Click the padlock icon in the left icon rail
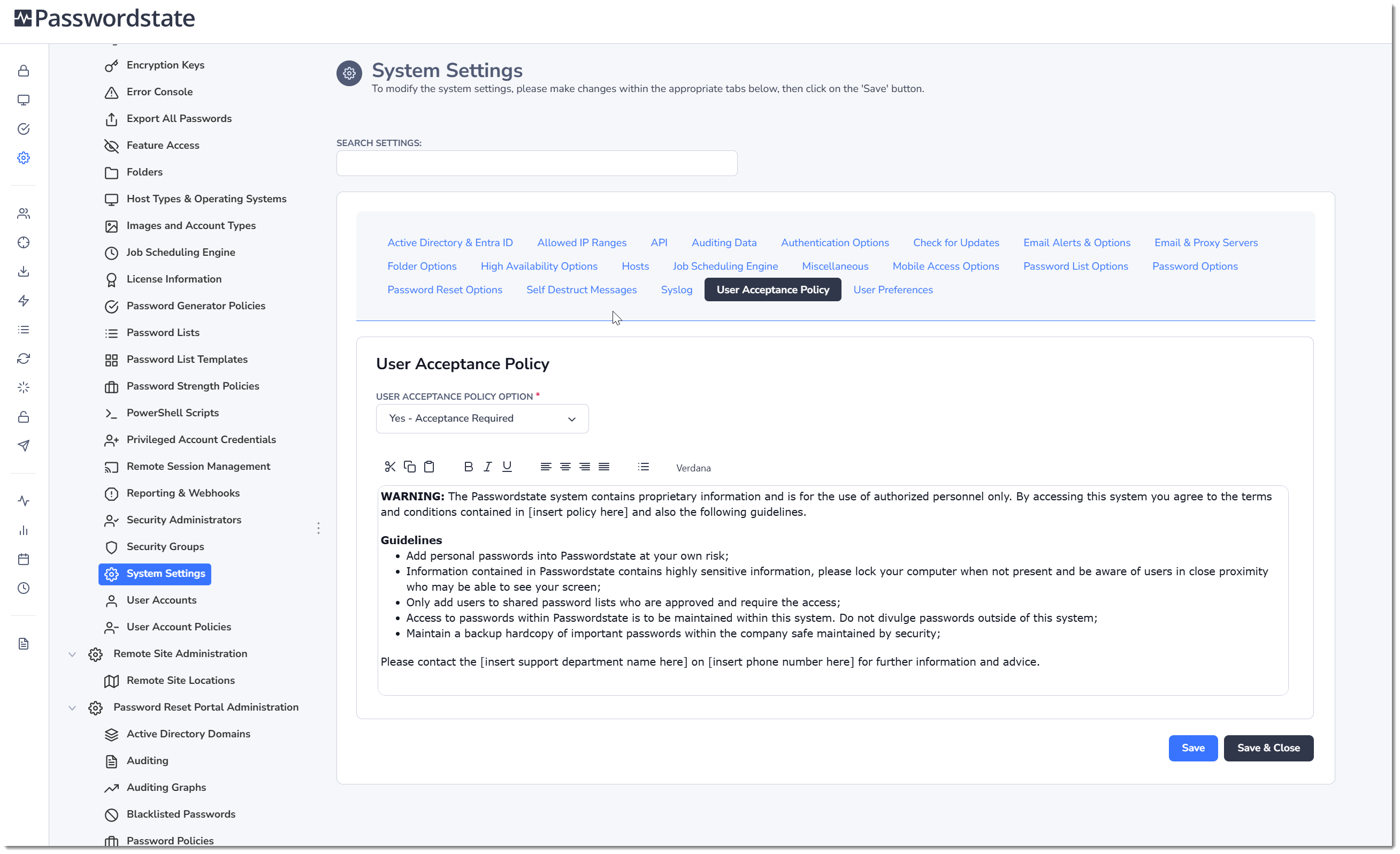The image size is (1400, 854). [24, 71]
